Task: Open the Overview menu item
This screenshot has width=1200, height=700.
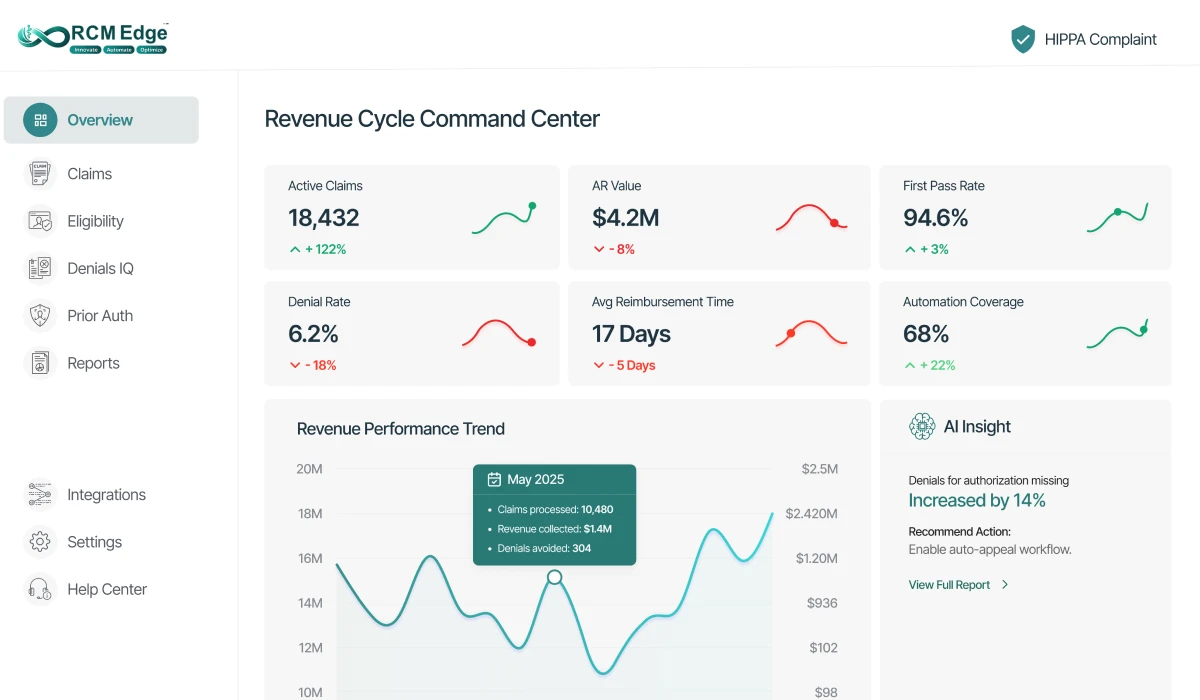Action: click(x=101, y=120)
